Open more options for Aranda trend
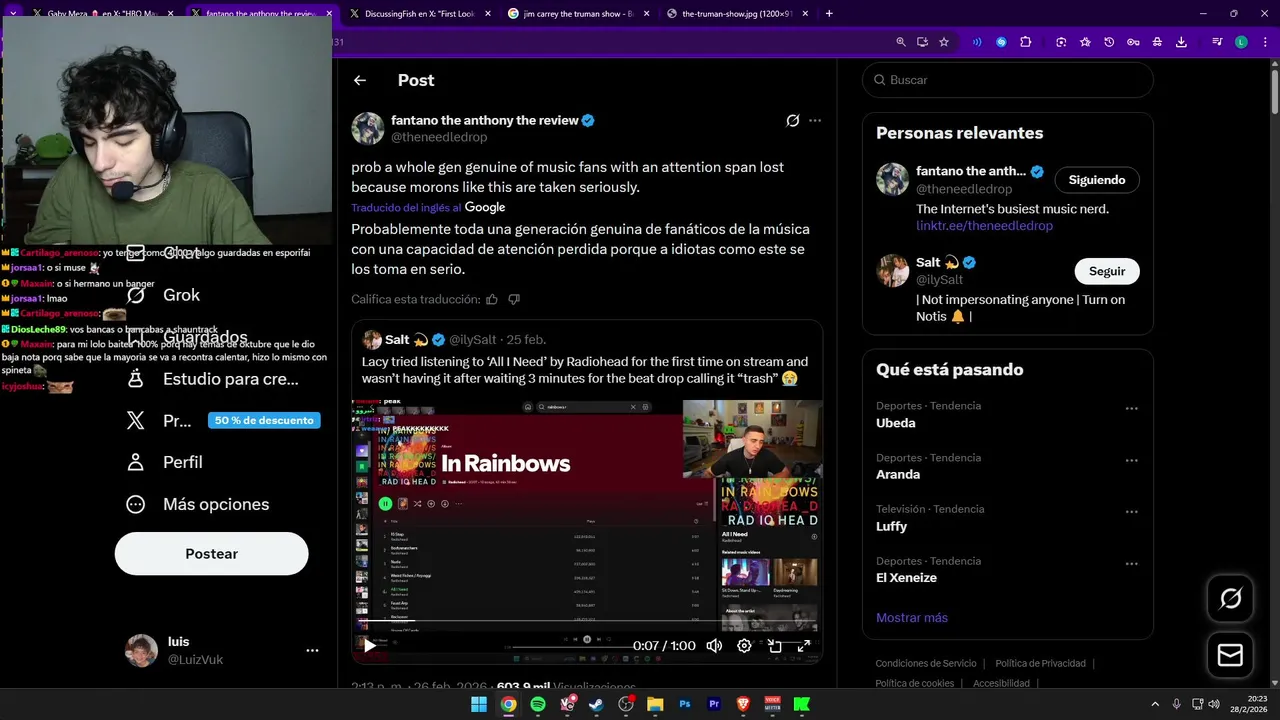1280x720 pixels. (1132, 461)
